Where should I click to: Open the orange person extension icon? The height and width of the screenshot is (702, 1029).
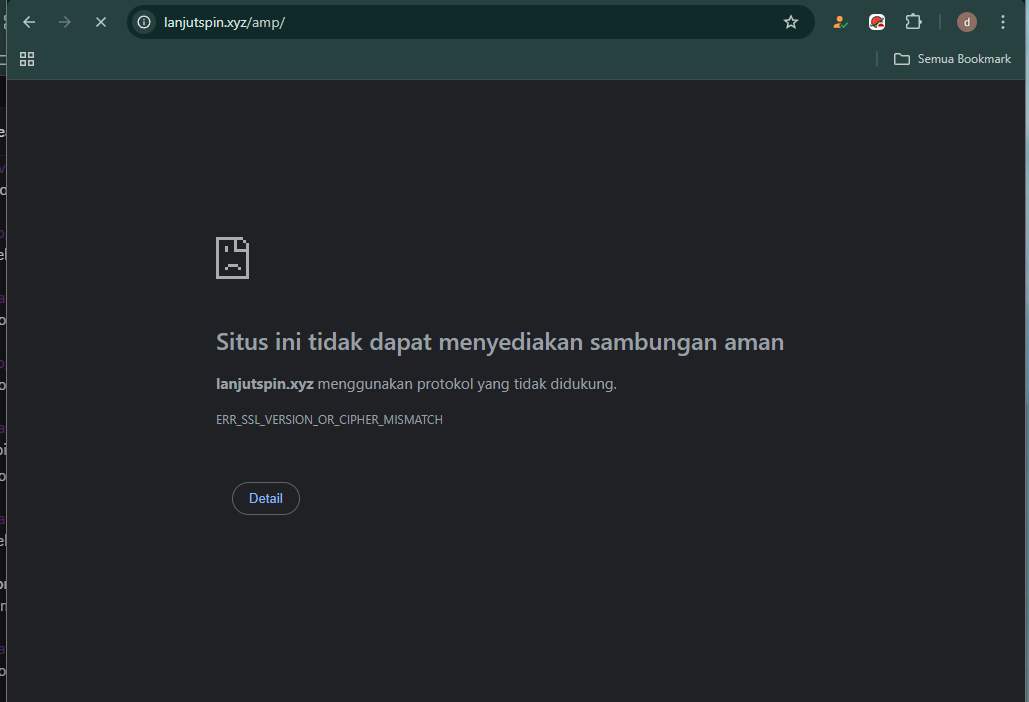840,22
